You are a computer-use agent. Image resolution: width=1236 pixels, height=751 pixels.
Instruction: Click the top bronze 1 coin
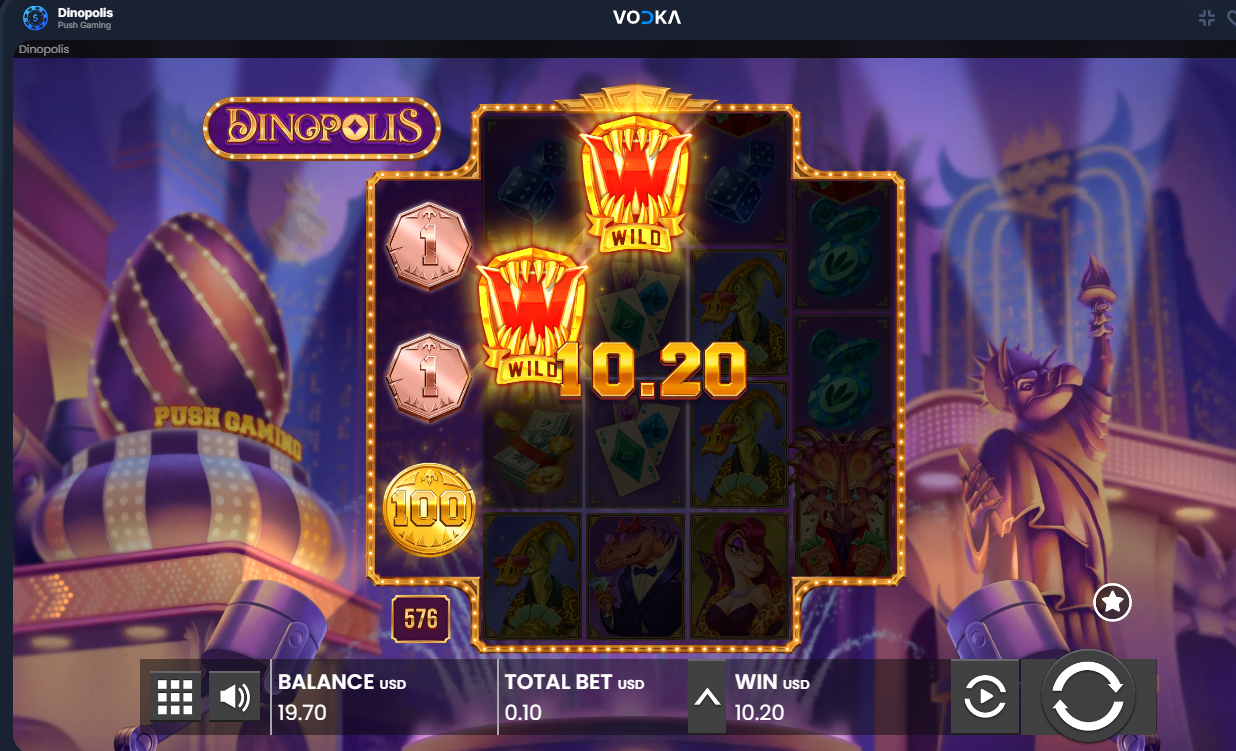(x=428, y=246)
